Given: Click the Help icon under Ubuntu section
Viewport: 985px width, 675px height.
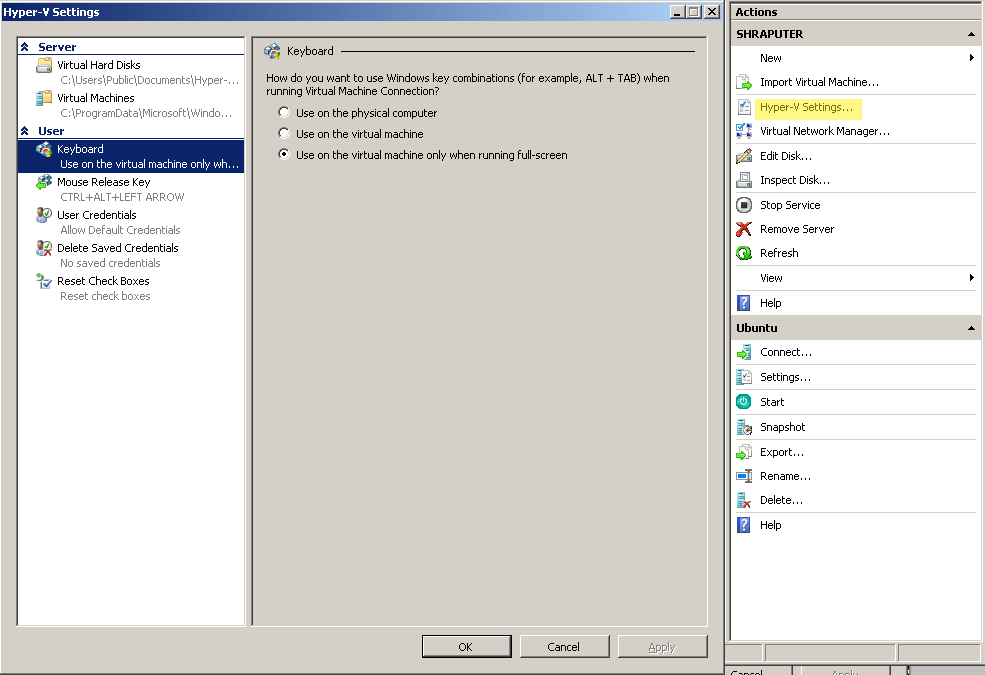Looking at the screenshot, I should [744, 525].
